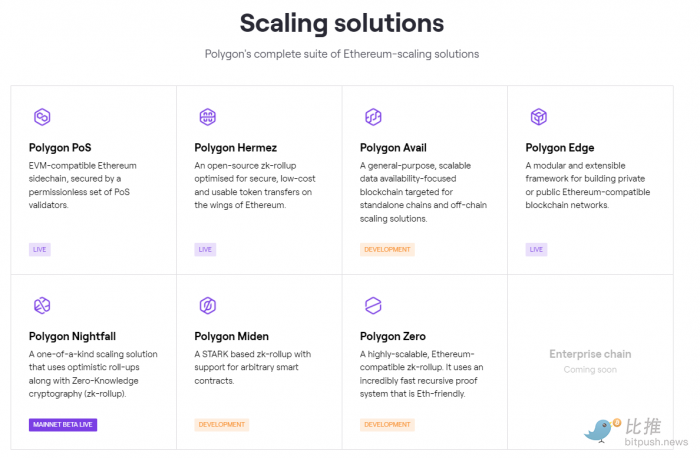The height and width of the screenshot is (458, 700).
Task: Click the Scaling solutions page heading
Action: click(x=342, y=23)
